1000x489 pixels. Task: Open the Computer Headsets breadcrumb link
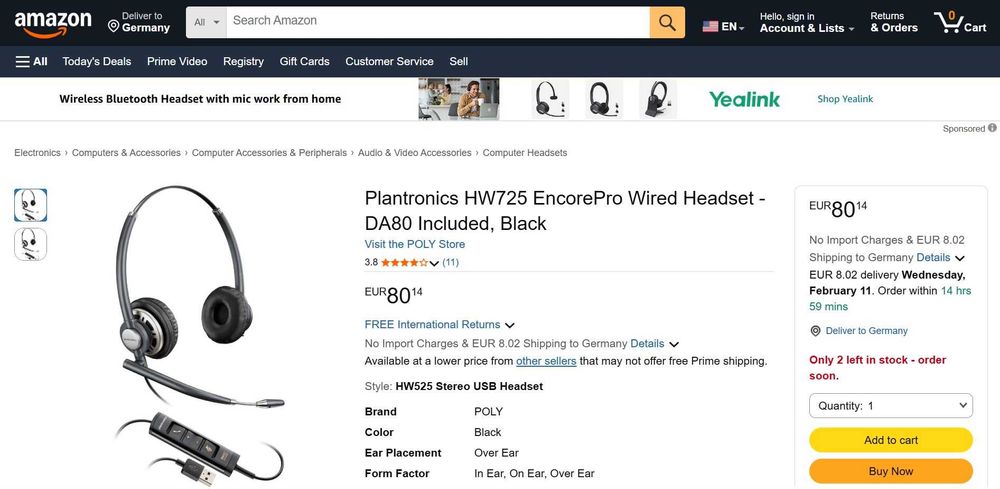(524, 153)
